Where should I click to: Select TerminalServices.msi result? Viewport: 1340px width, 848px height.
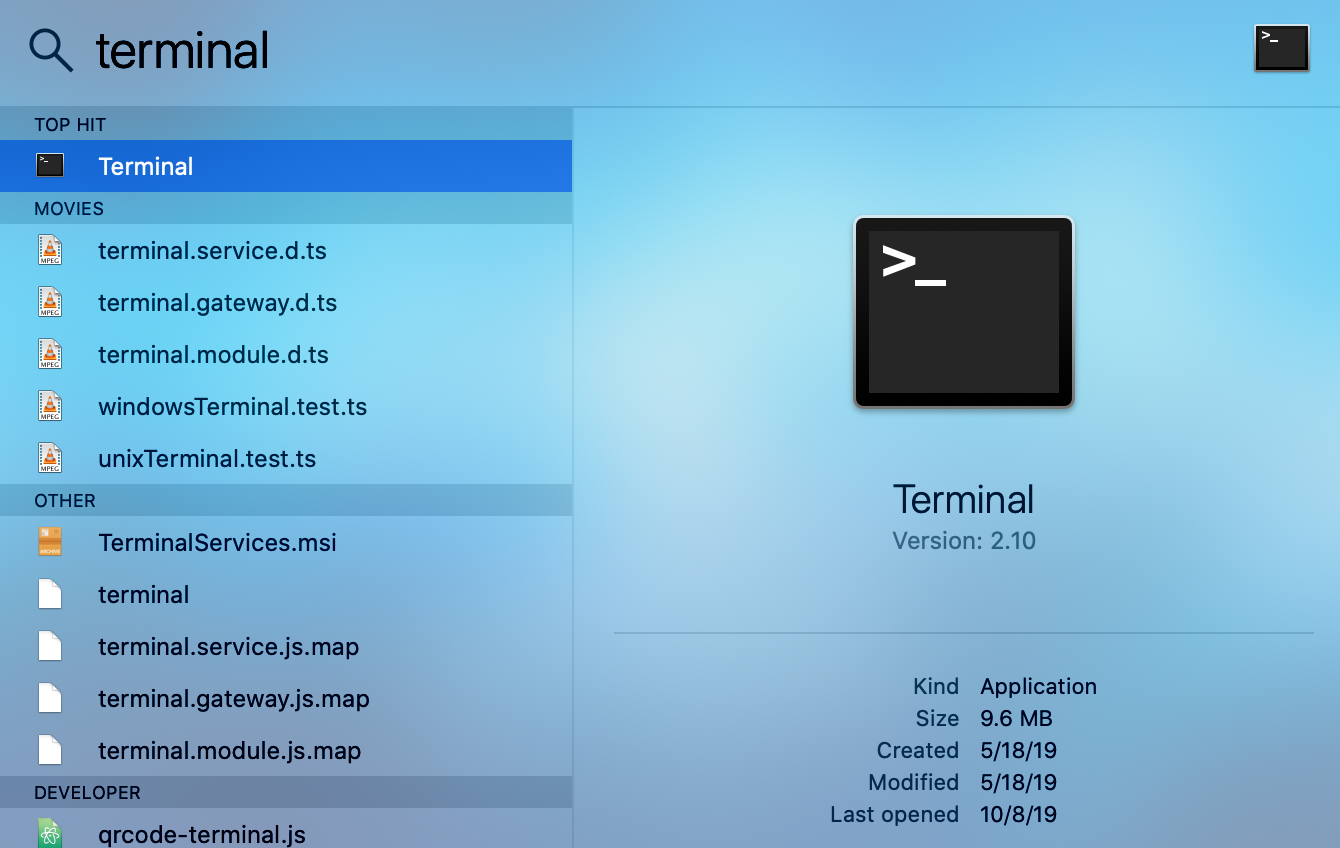pyautogui.click(x=286, y=542)
